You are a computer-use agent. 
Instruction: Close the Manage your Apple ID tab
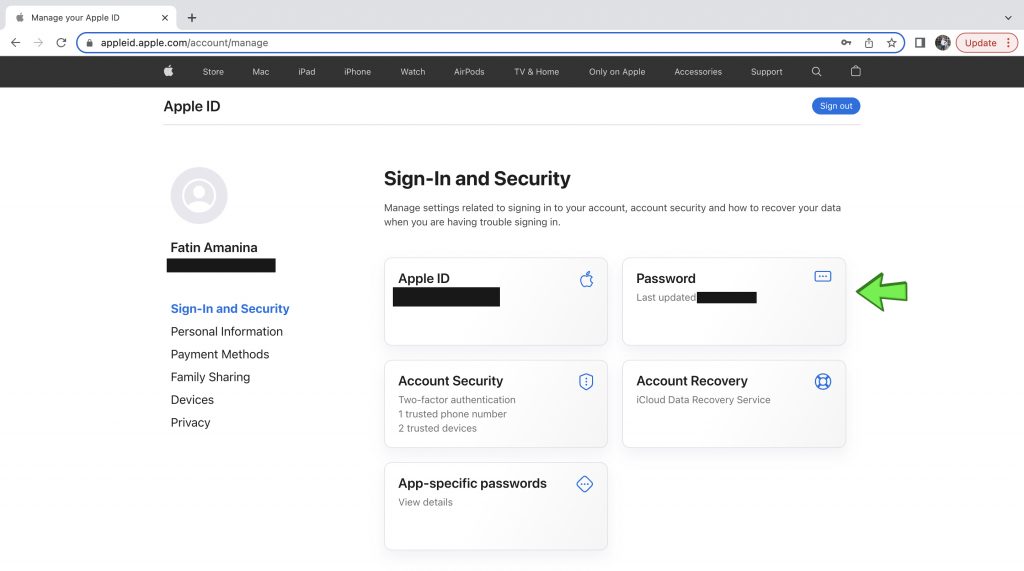point(165,18)
